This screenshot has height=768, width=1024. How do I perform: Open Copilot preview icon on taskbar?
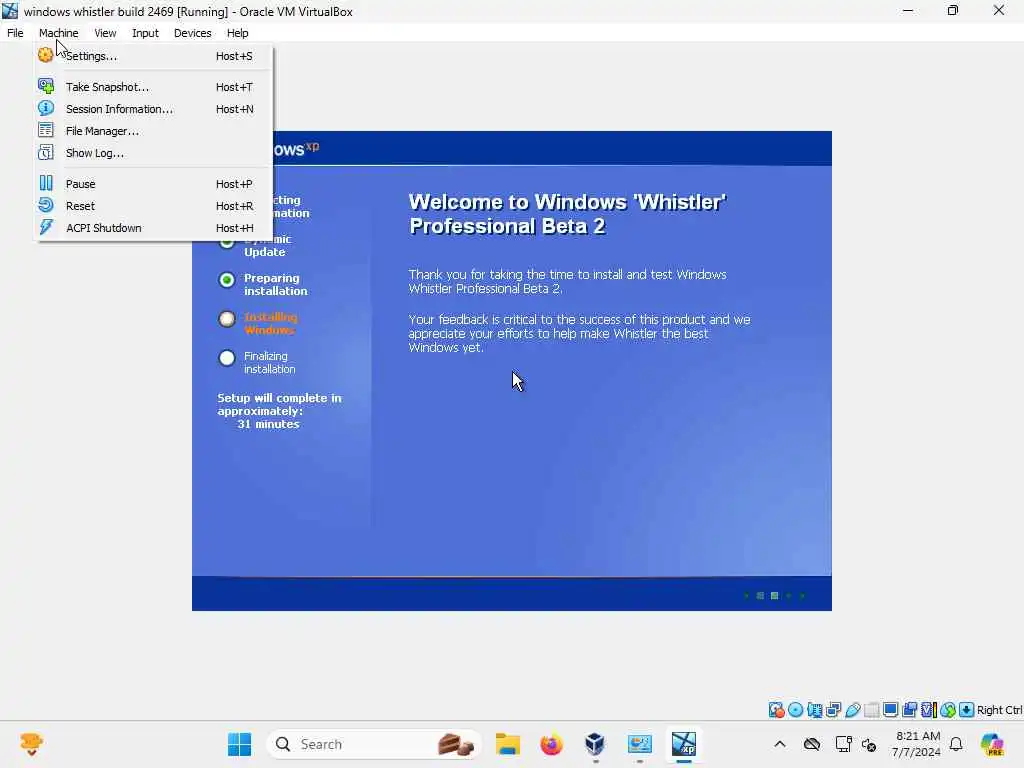[992, 744]
